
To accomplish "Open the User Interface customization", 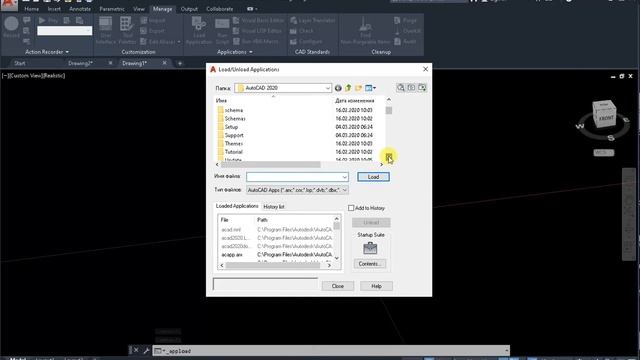I will click(x=106, y=31).
